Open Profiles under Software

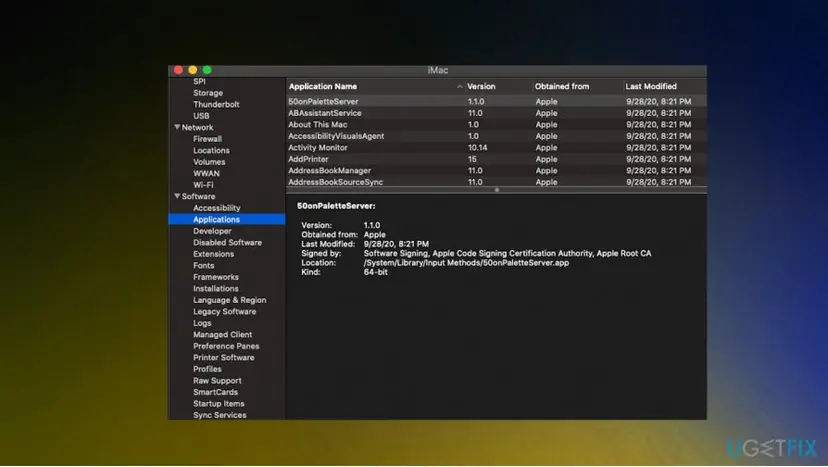click(207, 369)
